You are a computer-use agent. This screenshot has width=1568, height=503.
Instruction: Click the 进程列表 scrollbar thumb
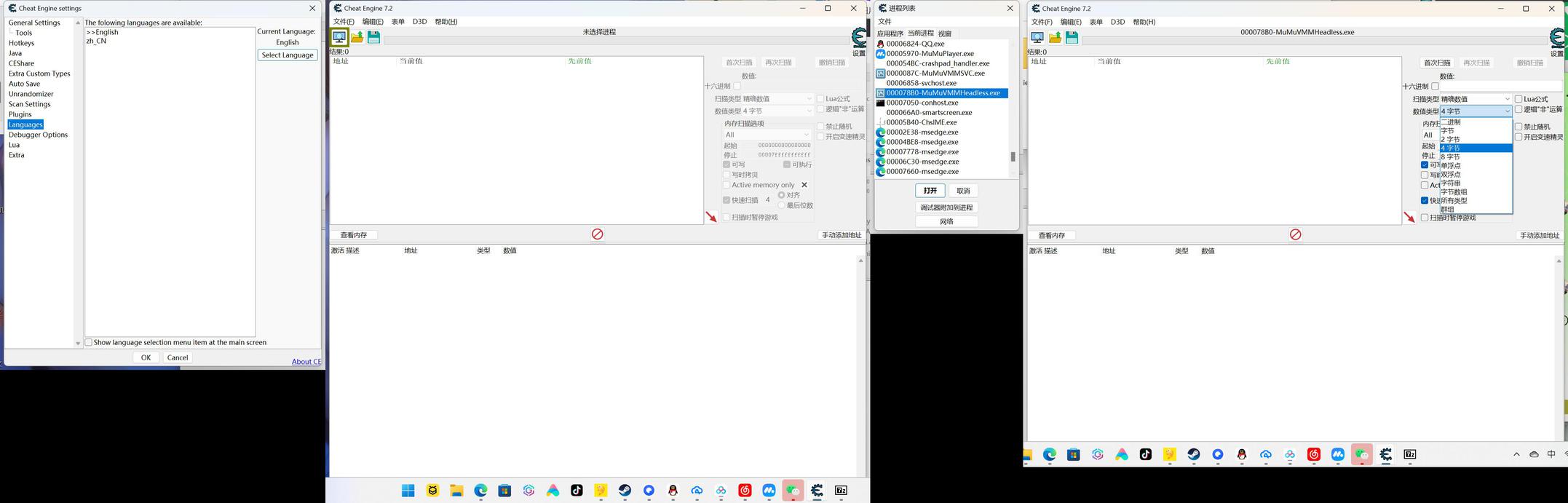coord(1013,157)
